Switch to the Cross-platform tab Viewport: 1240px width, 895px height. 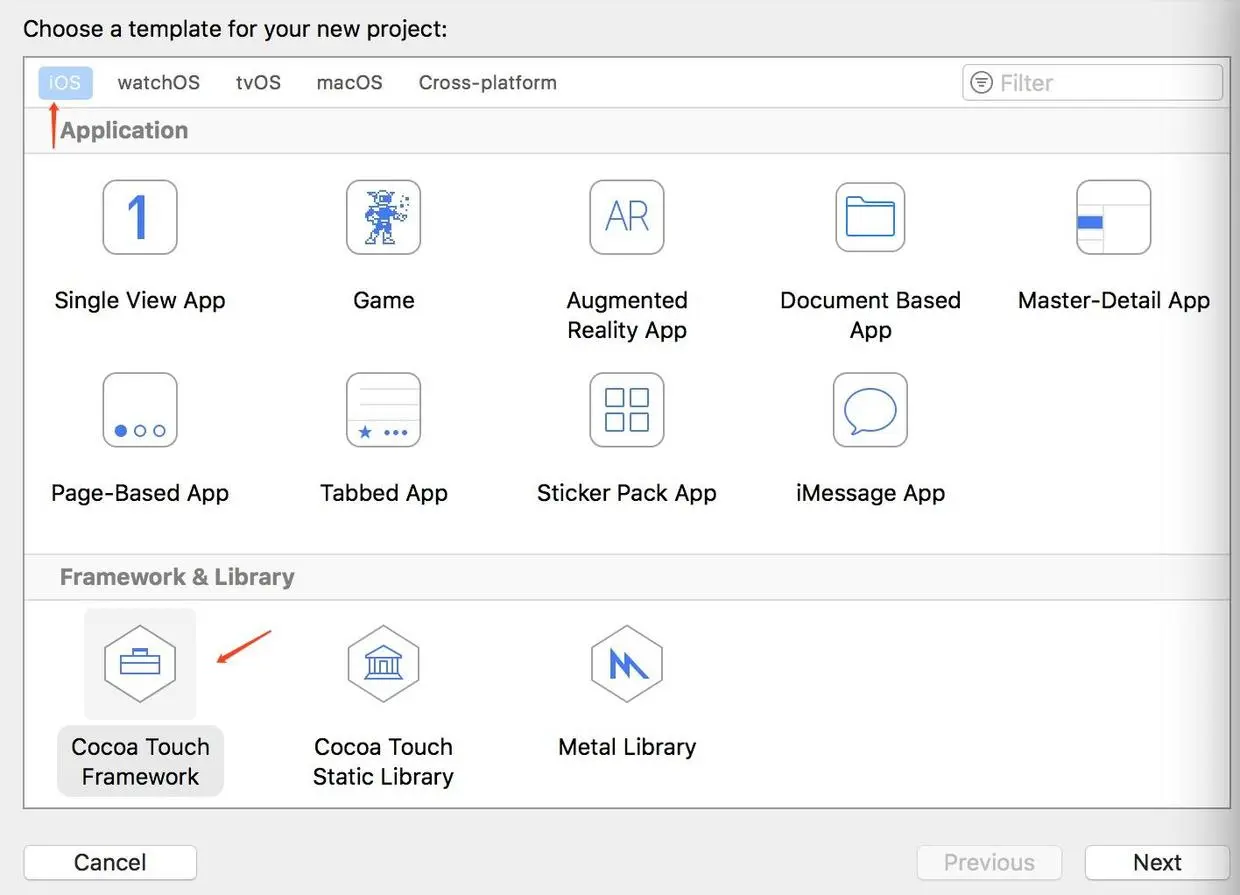click(488, 83)
